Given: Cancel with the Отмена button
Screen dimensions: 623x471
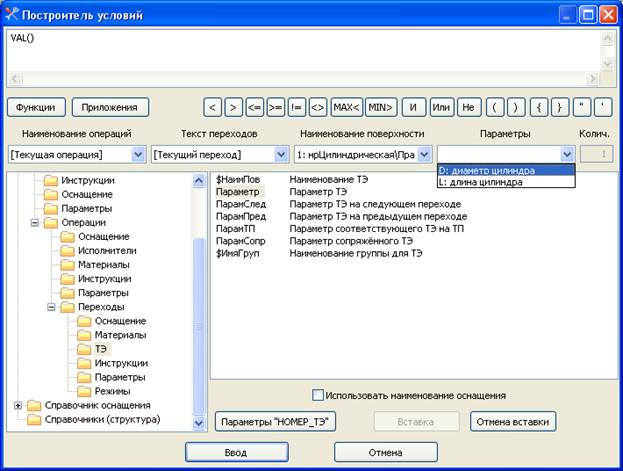Looking at the screenshot, I should [386, 452].
